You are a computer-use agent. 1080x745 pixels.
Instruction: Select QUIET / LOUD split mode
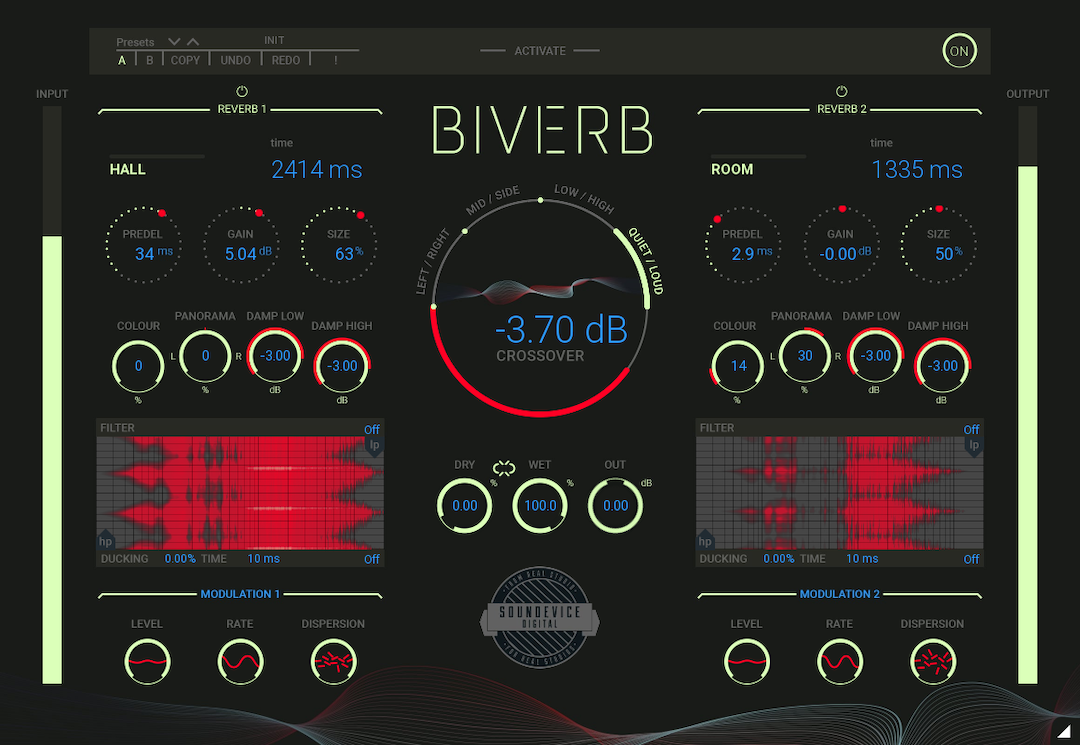click(645, 264)
